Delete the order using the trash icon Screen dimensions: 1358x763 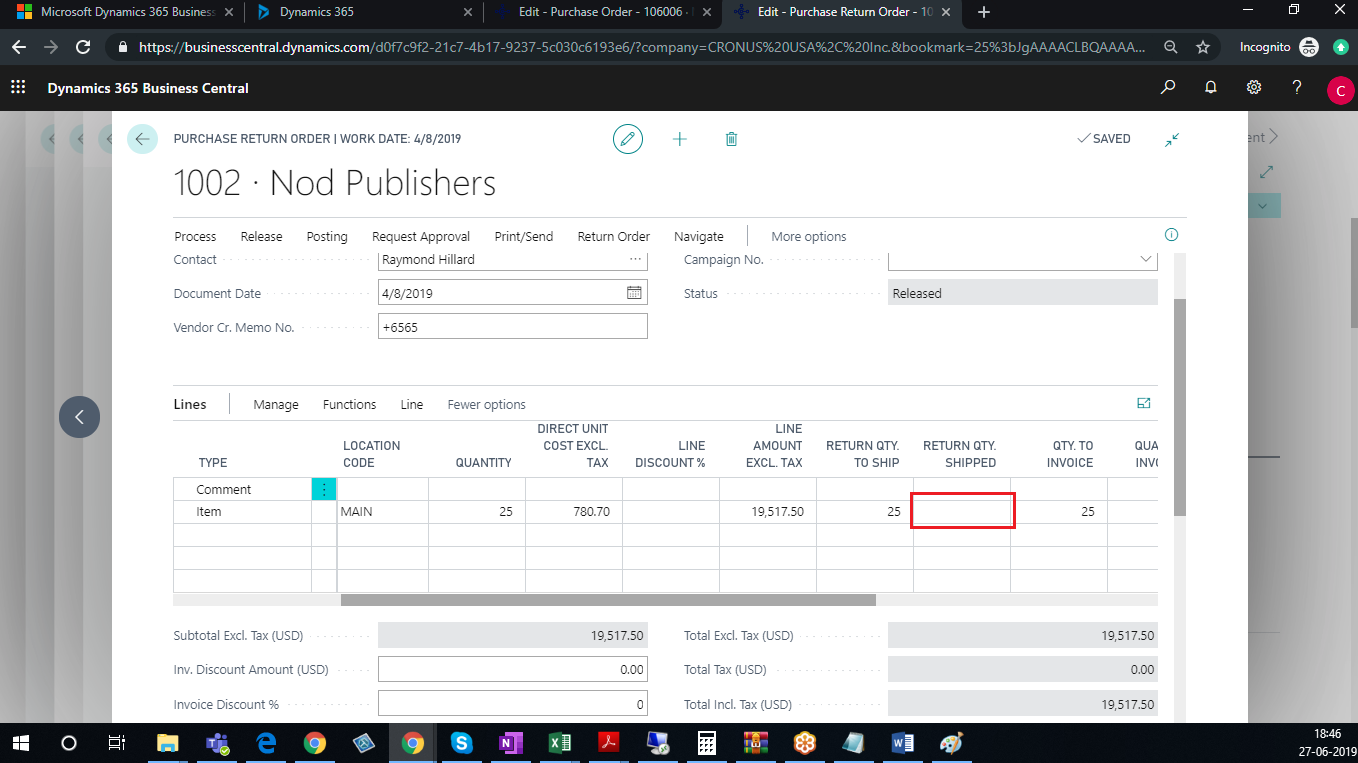pos(731,139)
